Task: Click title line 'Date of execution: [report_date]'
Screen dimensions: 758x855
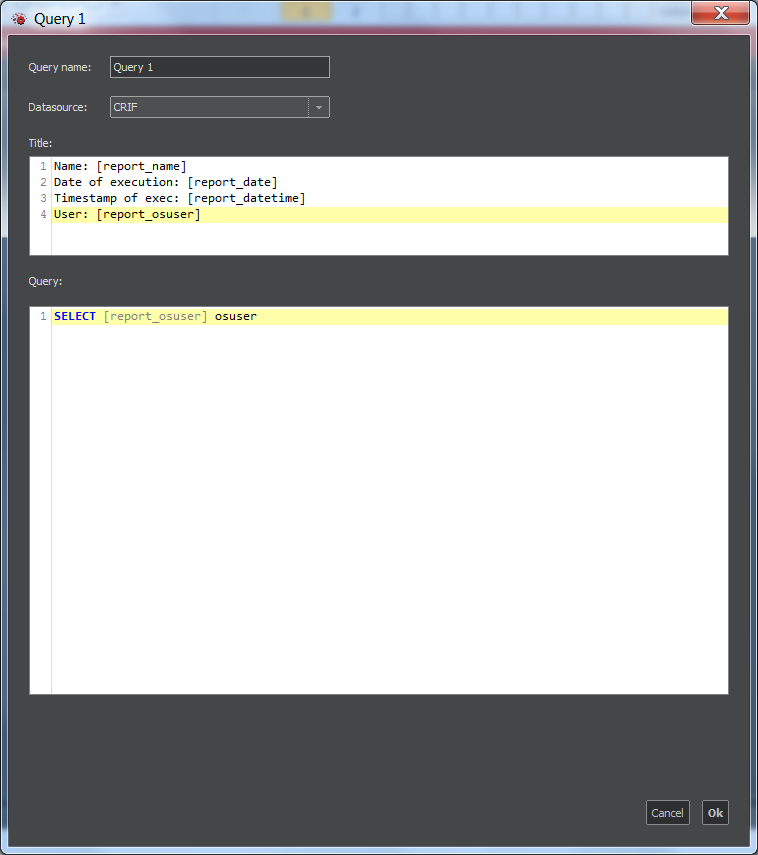Action: (x=166, y=182)
